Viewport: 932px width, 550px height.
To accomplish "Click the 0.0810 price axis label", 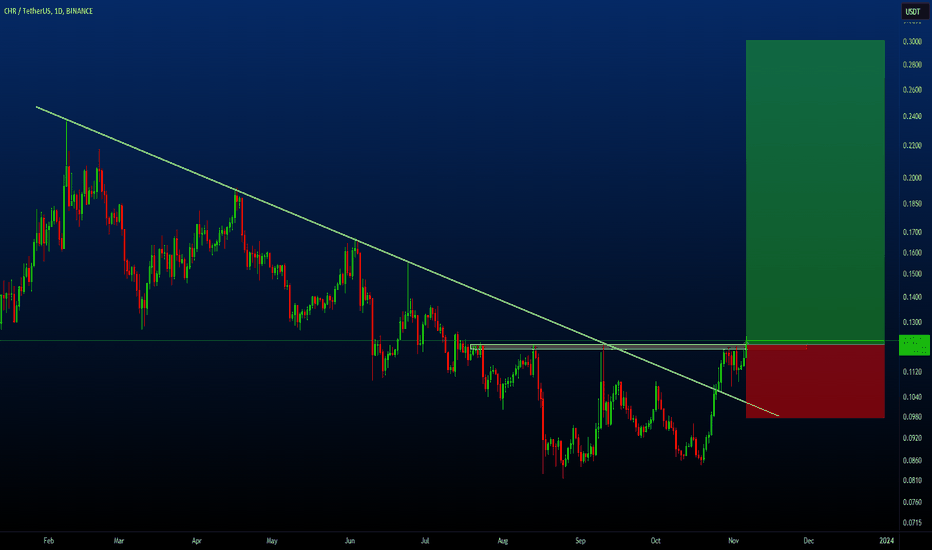I will [x=912, y=480].
